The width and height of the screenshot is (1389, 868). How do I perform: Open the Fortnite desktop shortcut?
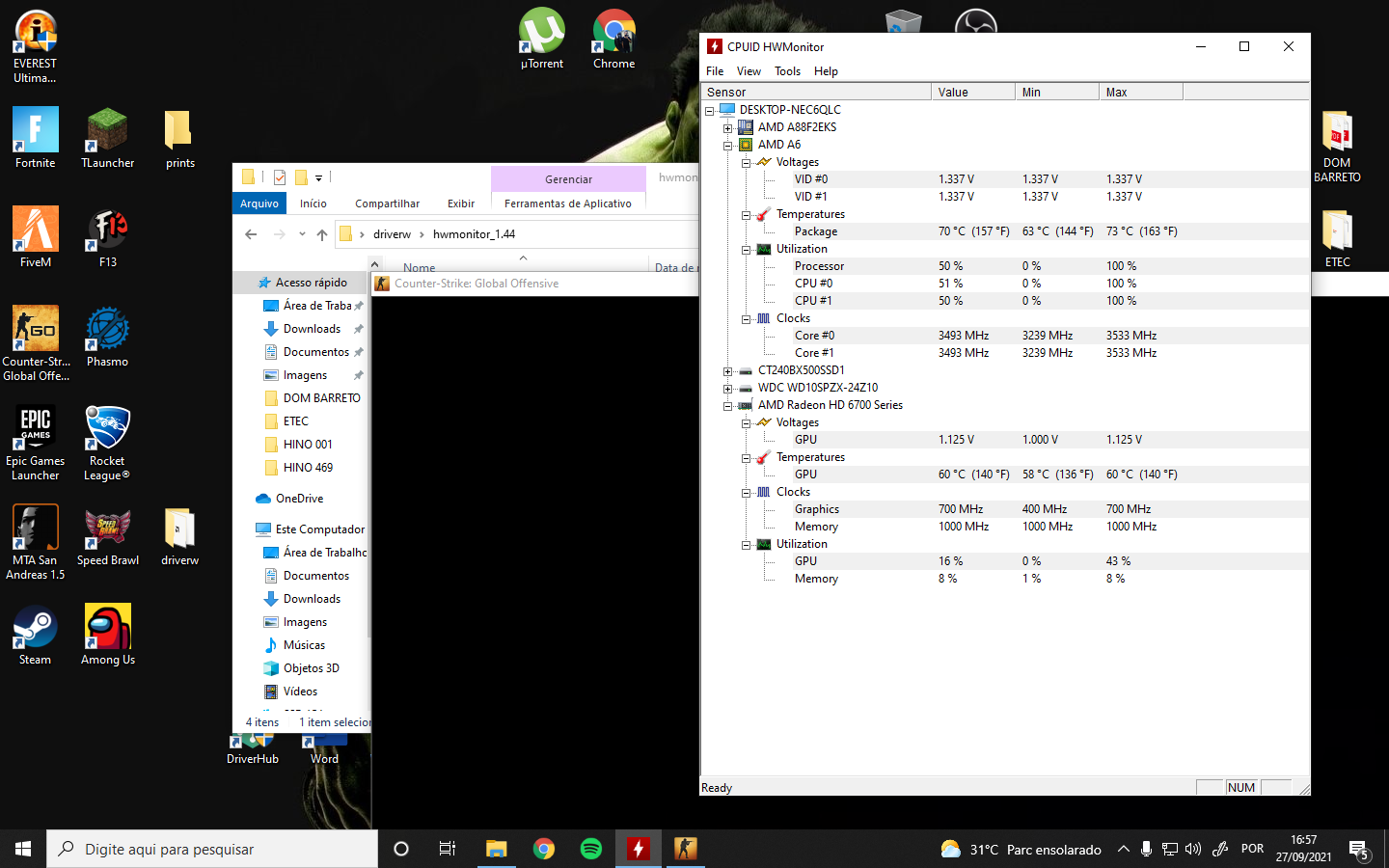click(x=36, y=137)
